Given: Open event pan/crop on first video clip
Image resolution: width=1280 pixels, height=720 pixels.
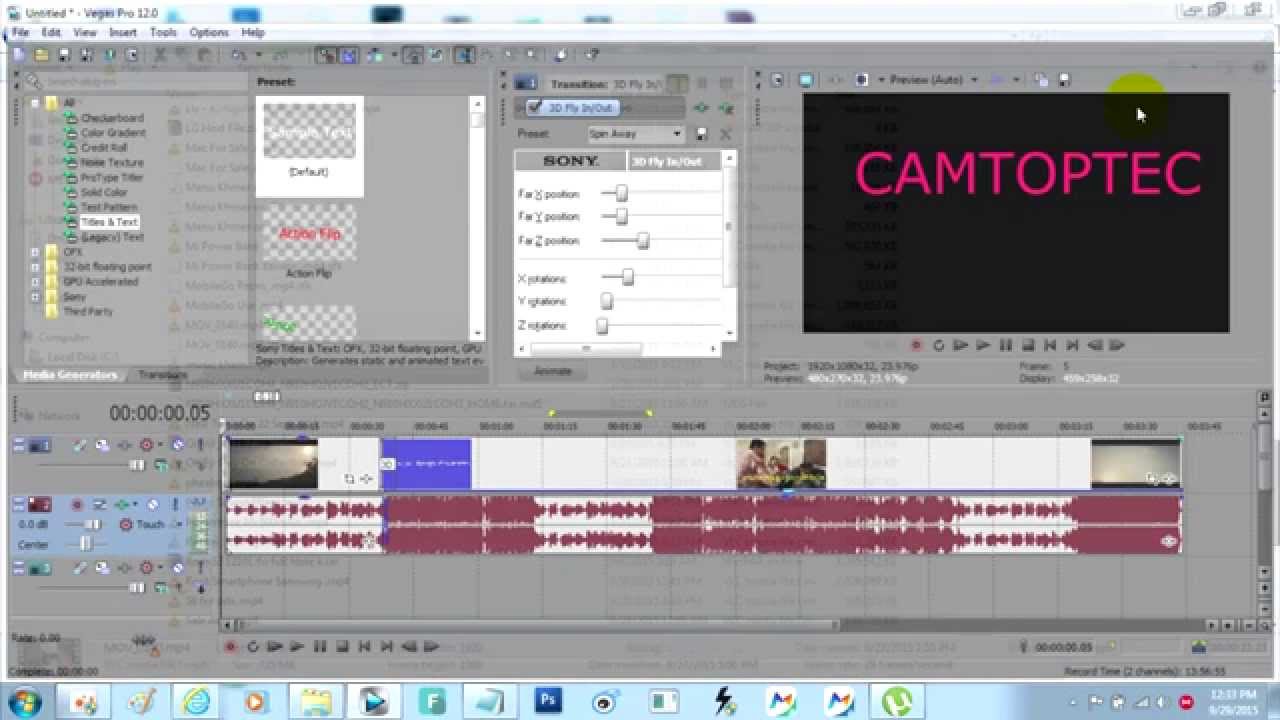Looking at the screenshot, I should coord(349,479).
